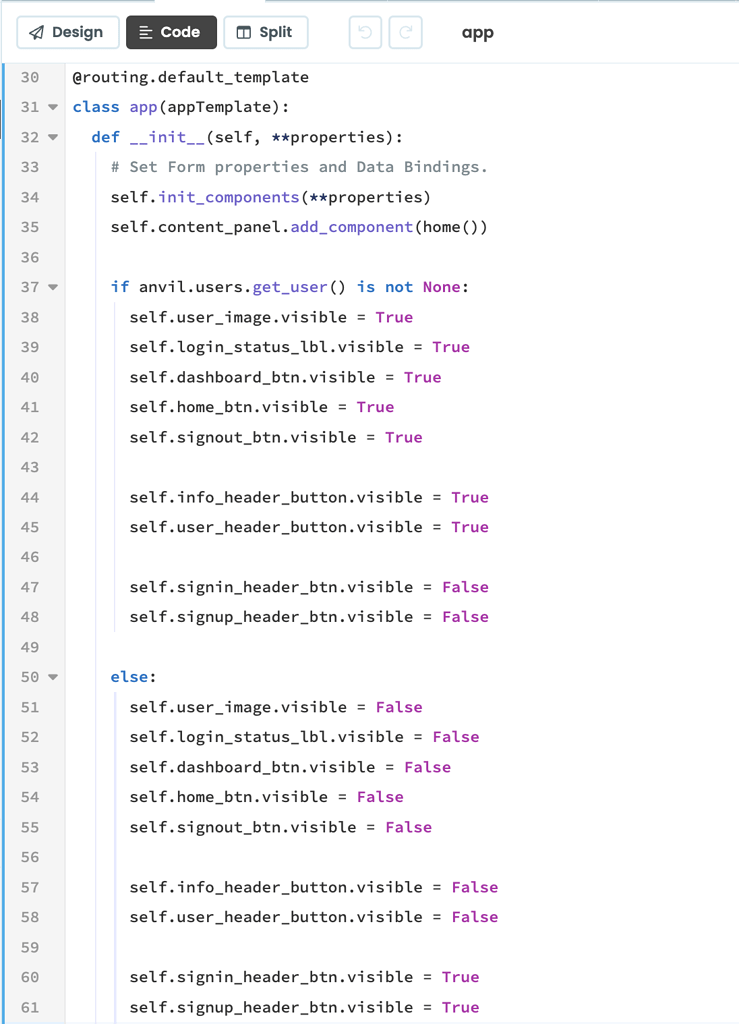Click the @routing.default_template decorator
Screen dimensions: 739x1024
tap(191, 77)
